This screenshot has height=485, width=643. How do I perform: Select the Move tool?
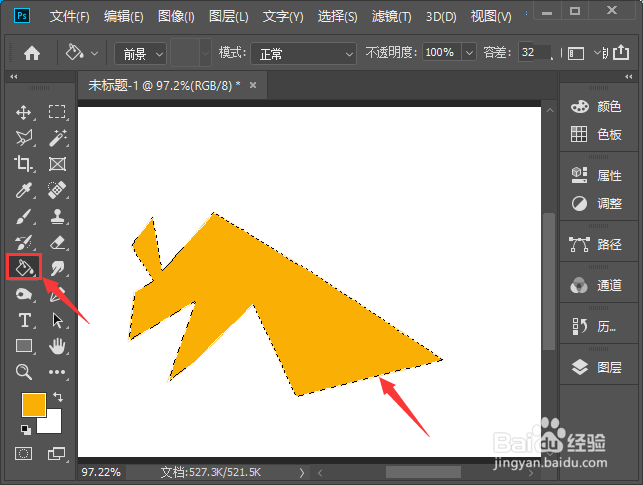pyautogui.click(x=23, y=112)
